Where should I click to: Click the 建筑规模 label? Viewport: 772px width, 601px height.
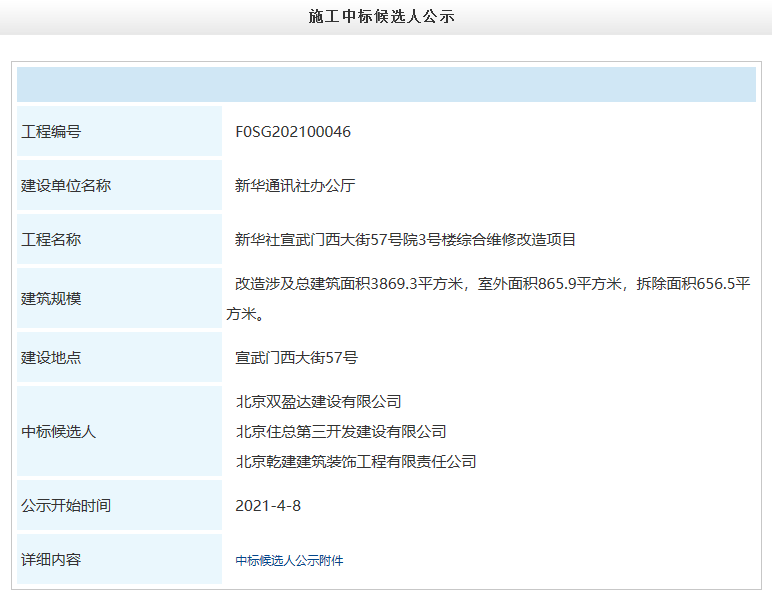coord(51,299)
